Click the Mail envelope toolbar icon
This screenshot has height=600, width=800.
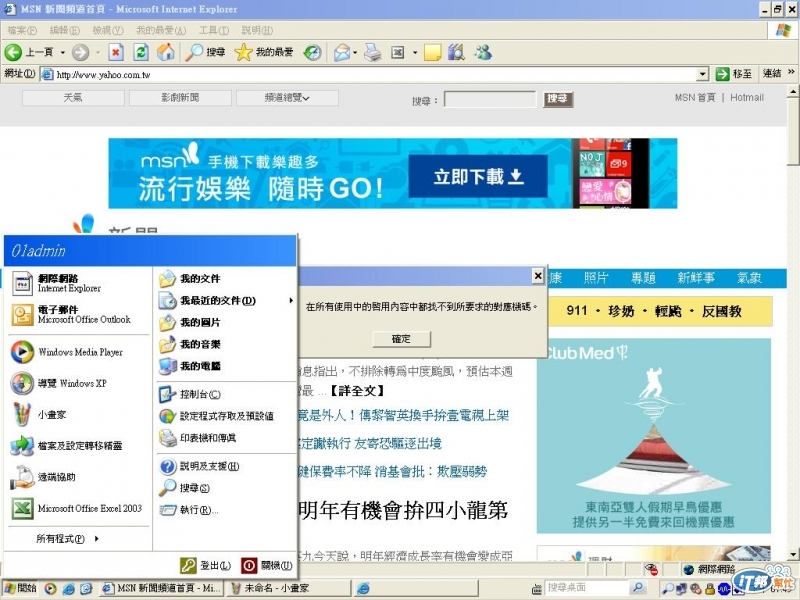[x=341, y=52]
